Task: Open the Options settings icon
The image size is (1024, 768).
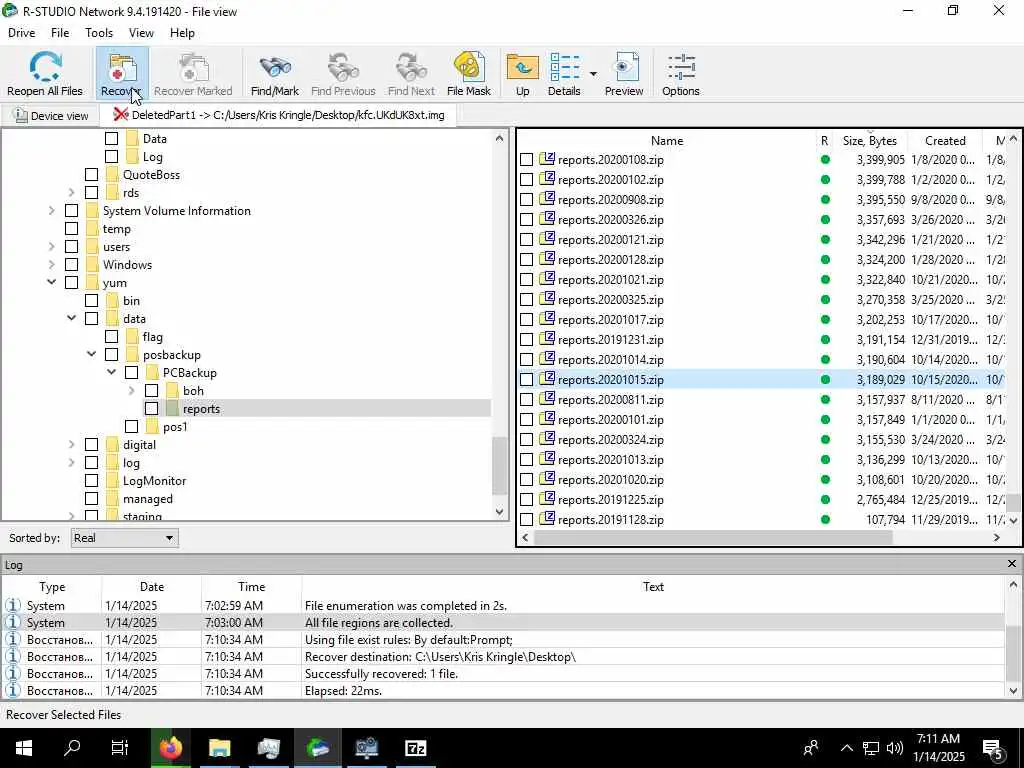Action: [681, 67]
